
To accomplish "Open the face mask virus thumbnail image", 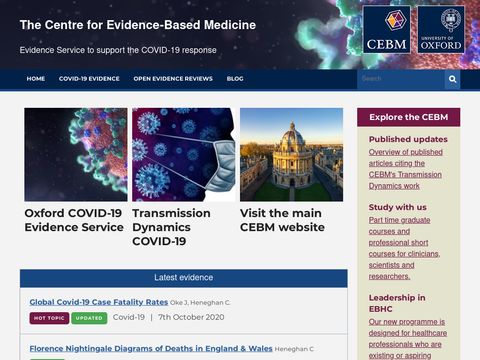I will click(184, 154).
